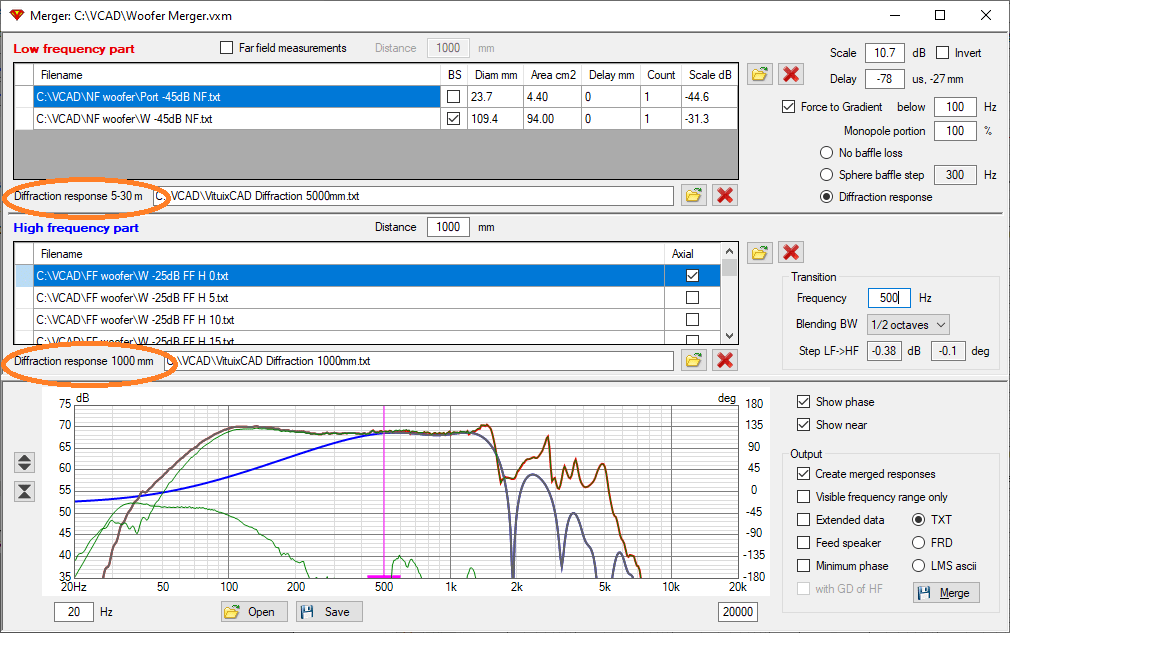Enable Feed speaker checkbox
1152x648 pixels.
pos(804,543)
